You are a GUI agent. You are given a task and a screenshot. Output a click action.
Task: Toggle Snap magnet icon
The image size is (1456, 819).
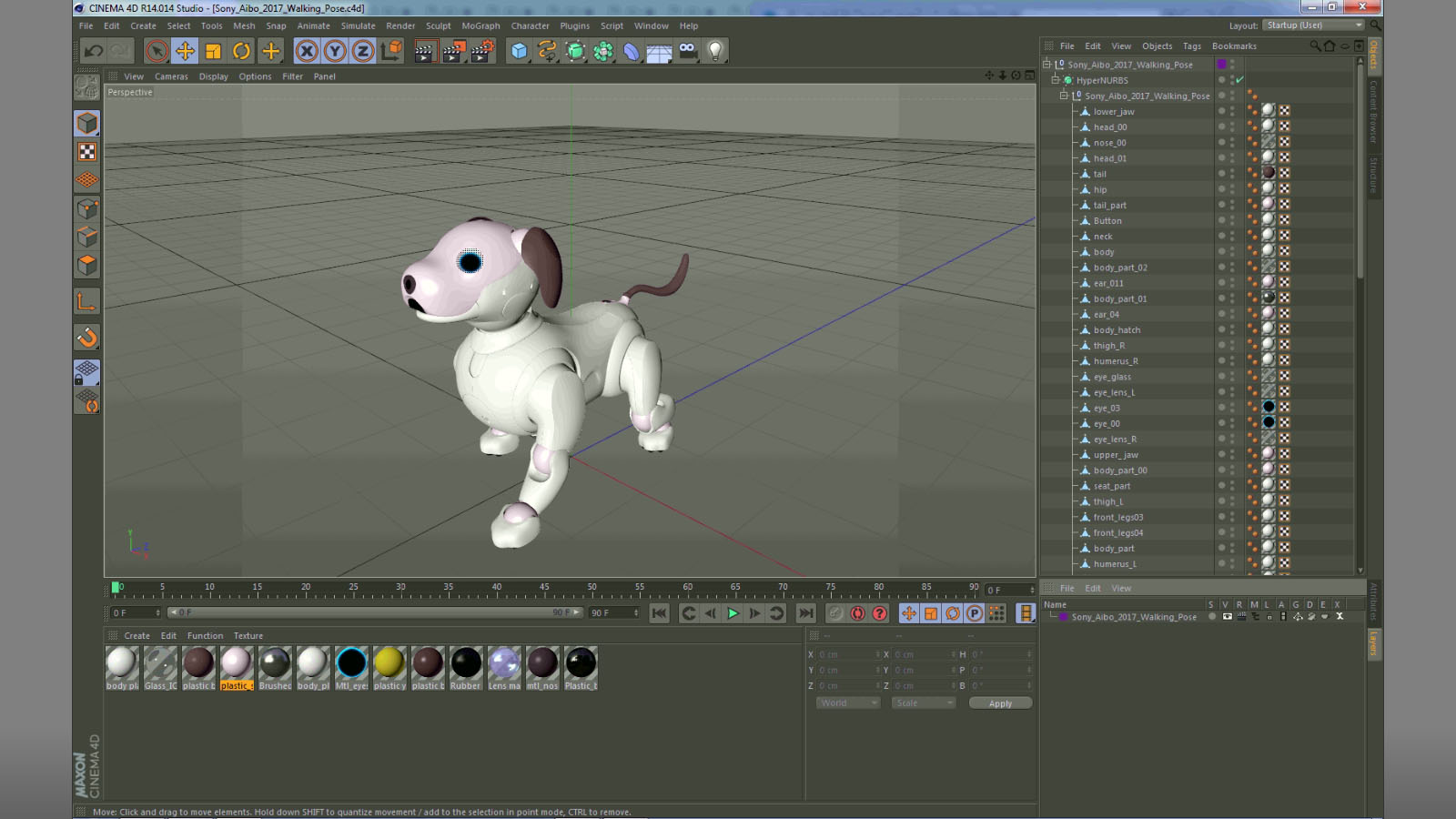[x=87, y=338]
